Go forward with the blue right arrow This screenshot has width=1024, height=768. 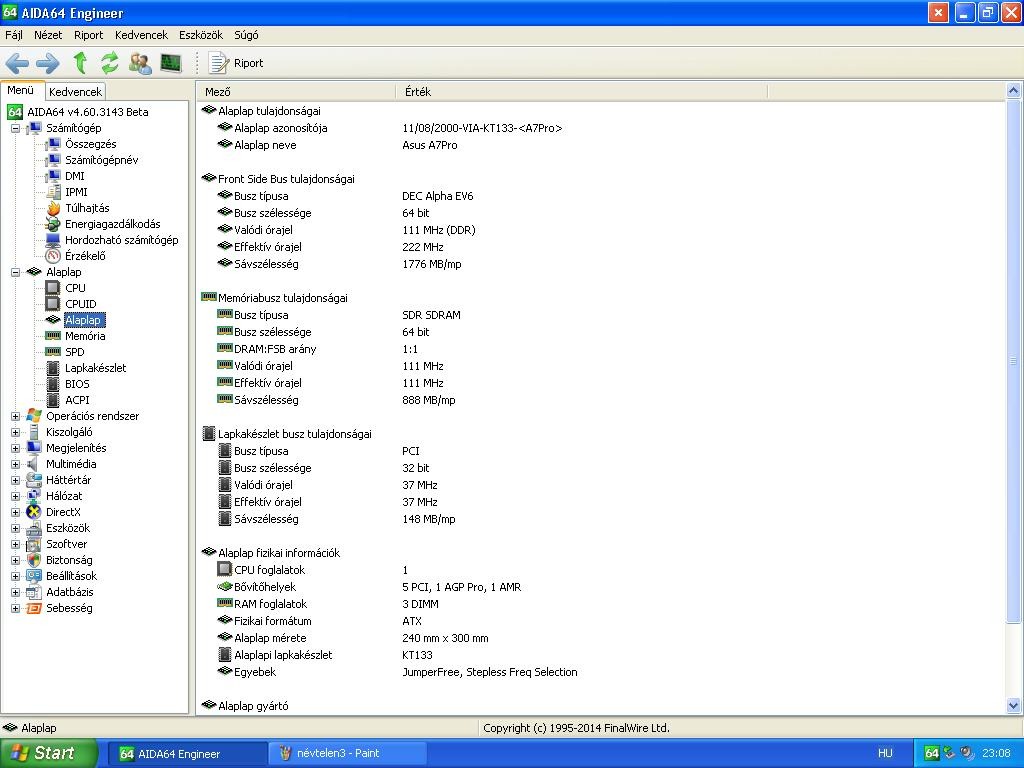[48, 63]
